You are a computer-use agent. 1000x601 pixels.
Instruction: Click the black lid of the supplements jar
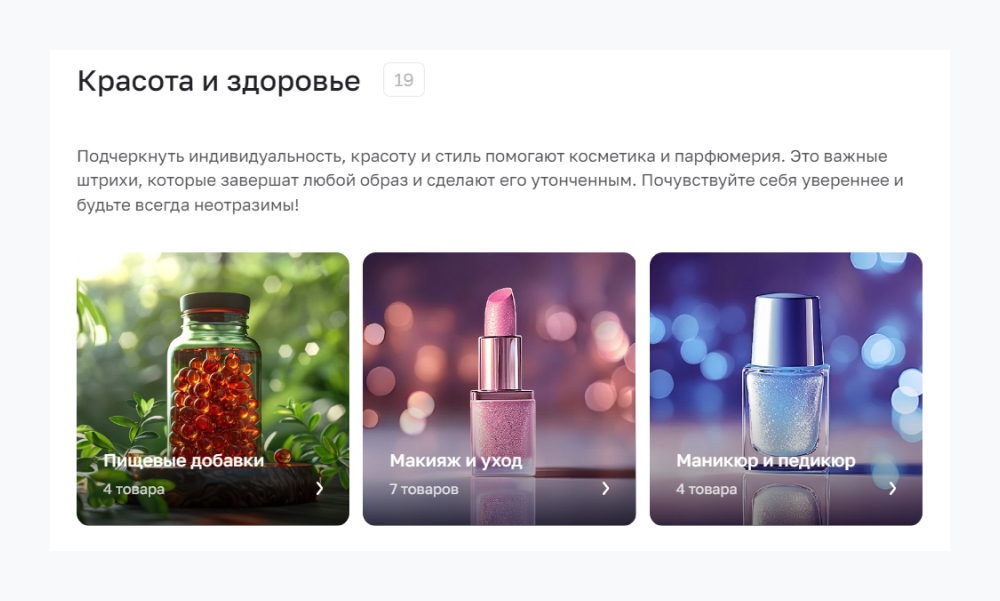click(215, 302)
